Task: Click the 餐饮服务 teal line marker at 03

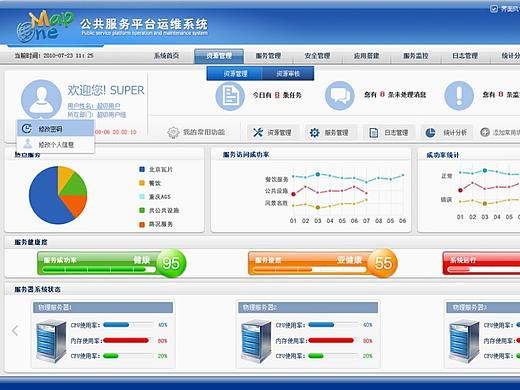Action: [318, 174]
